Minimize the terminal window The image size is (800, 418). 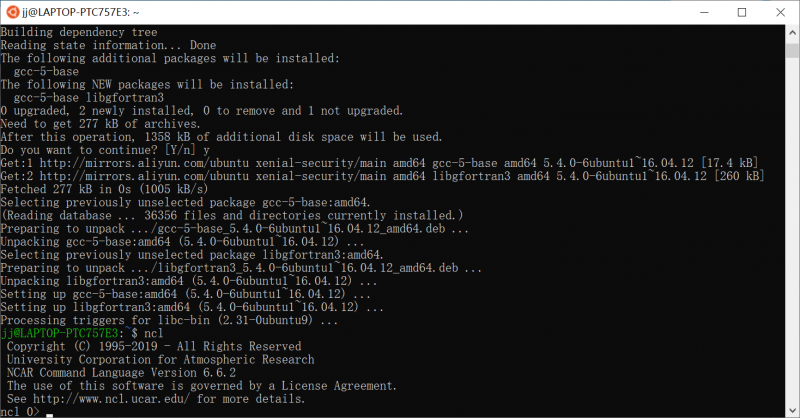(x=695, y=12)
